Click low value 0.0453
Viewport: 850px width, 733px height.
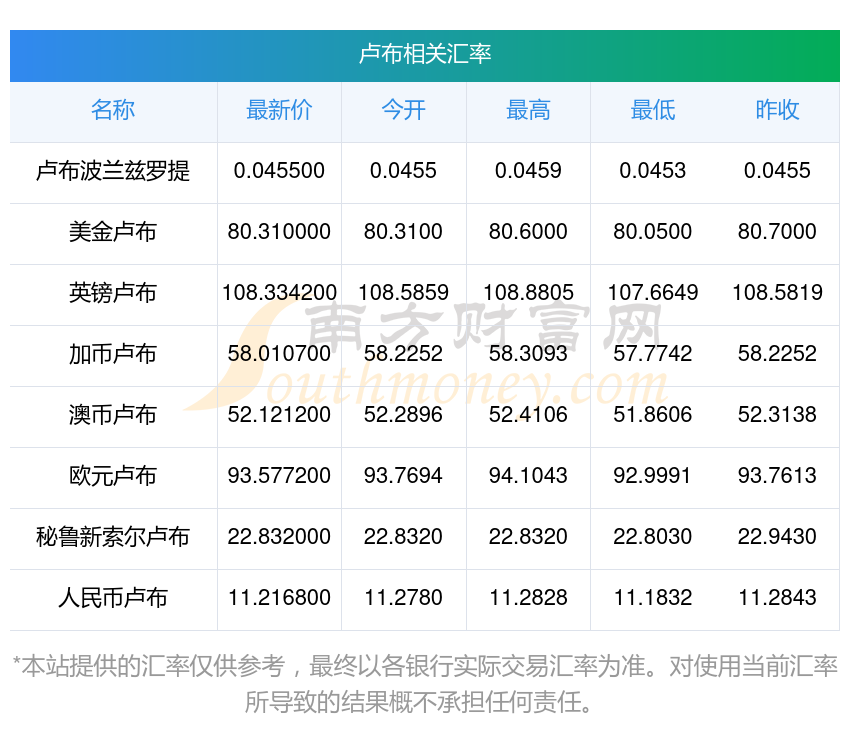[x=653, y=171]
